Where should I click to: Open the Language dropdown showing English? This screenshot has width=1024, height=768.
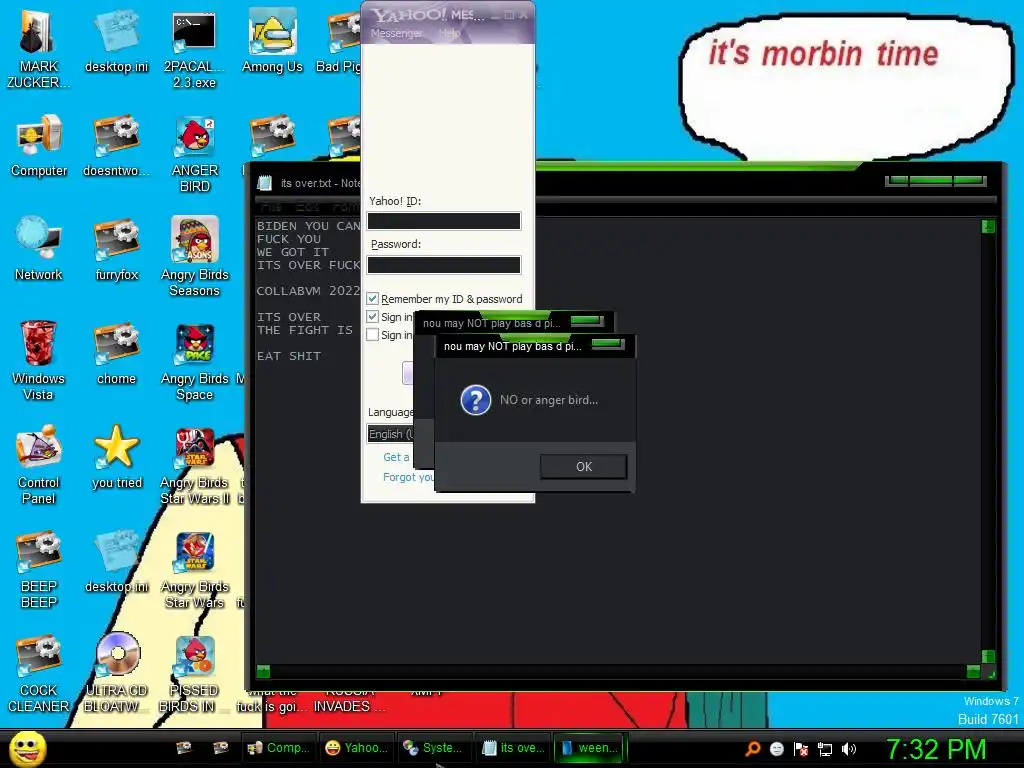[x=391, y=434]
